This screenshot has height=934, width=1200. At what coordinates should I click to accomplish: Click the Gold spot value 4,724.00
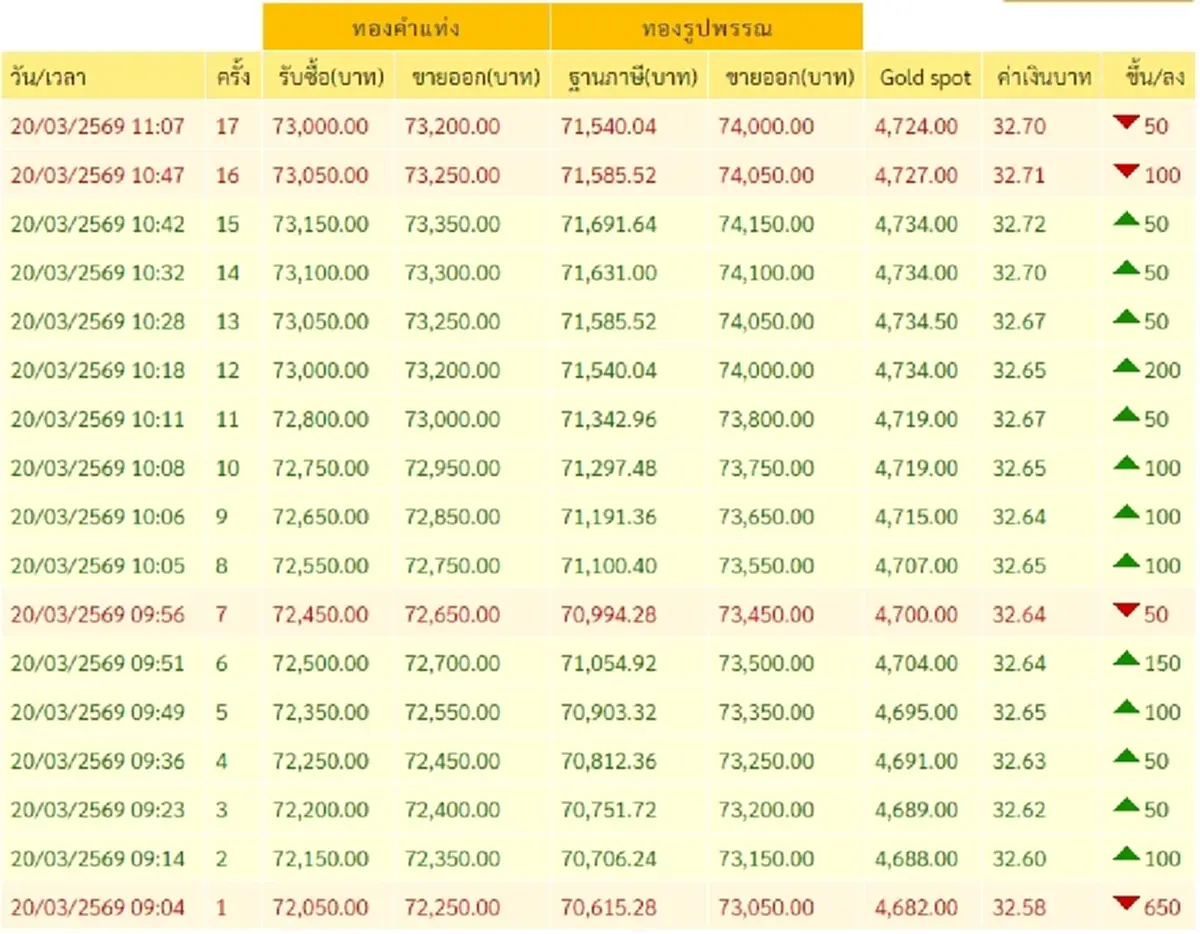[x=916, y=126]
